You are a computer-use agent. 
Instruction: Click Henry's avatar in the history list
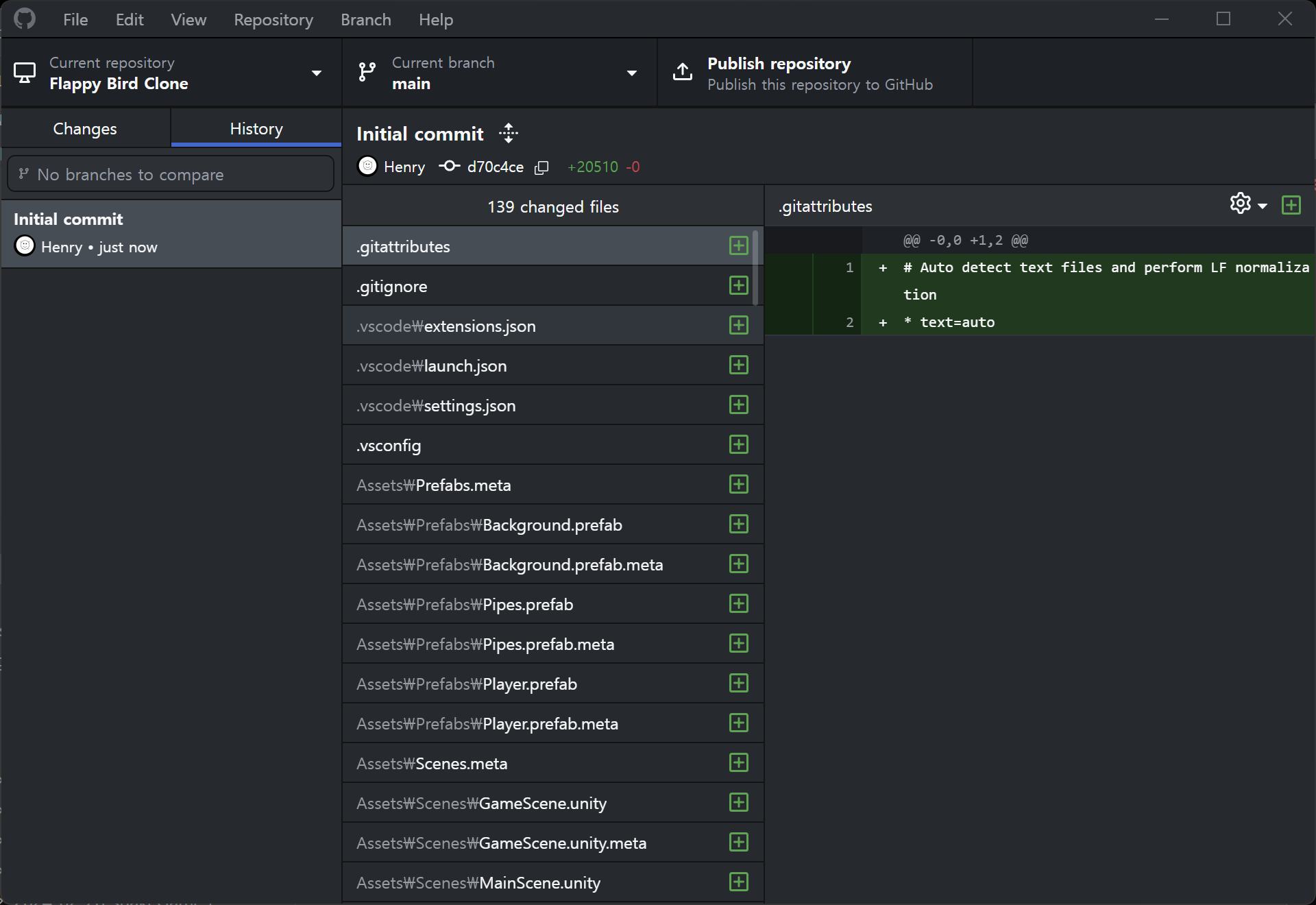[25, 245]
